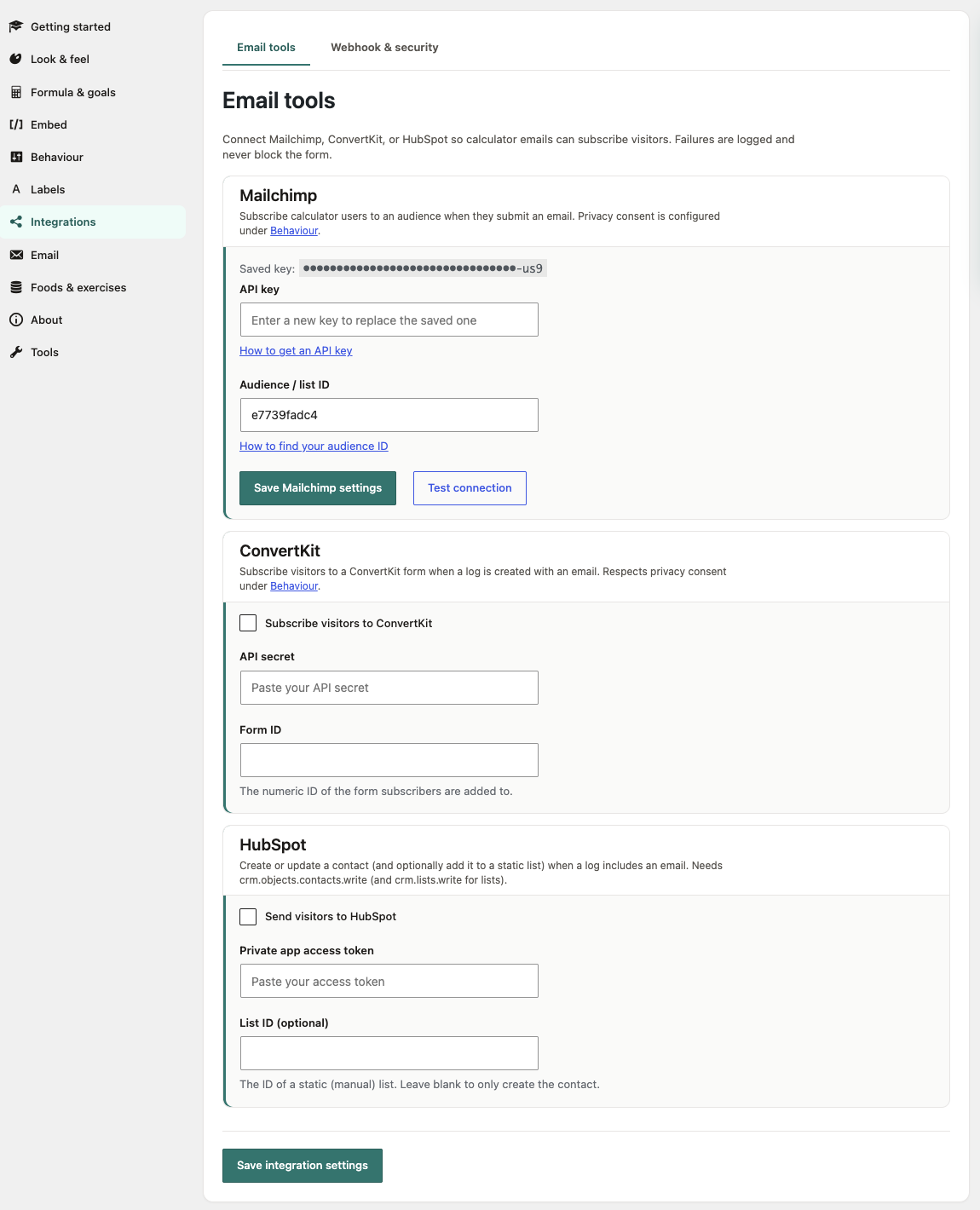Click the About info circle icon
The image size is (980, 1210).
[x=15, y=320]
